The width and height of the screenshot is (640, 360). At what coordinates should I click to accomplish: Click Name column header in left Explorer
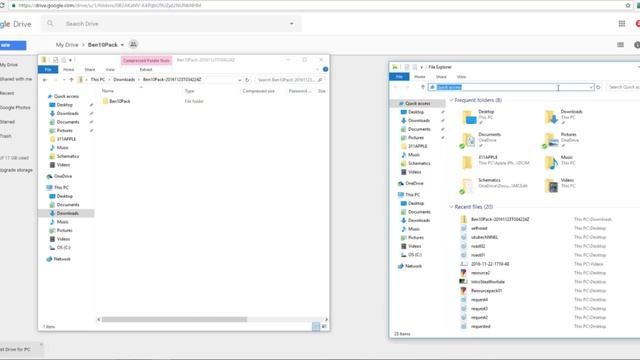coord(108,91)
